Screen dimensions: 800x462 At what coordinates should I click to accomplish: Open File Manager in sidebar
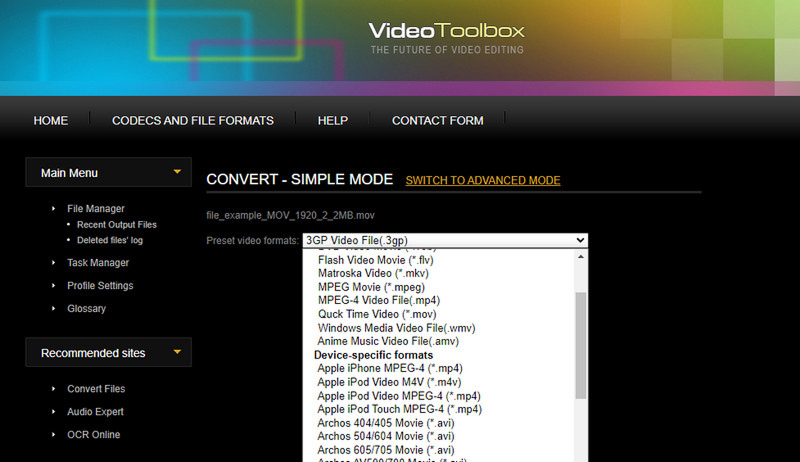(96, 209)
